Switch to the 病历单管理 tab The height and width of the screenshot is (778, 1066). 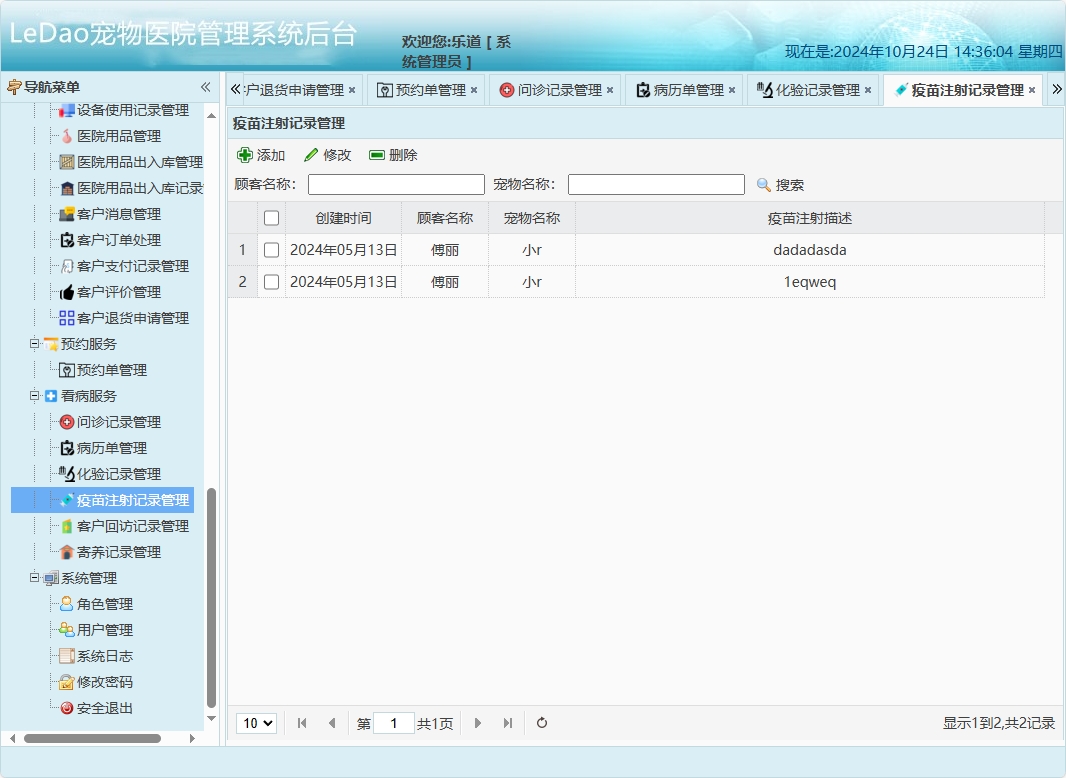click(681, 88)
